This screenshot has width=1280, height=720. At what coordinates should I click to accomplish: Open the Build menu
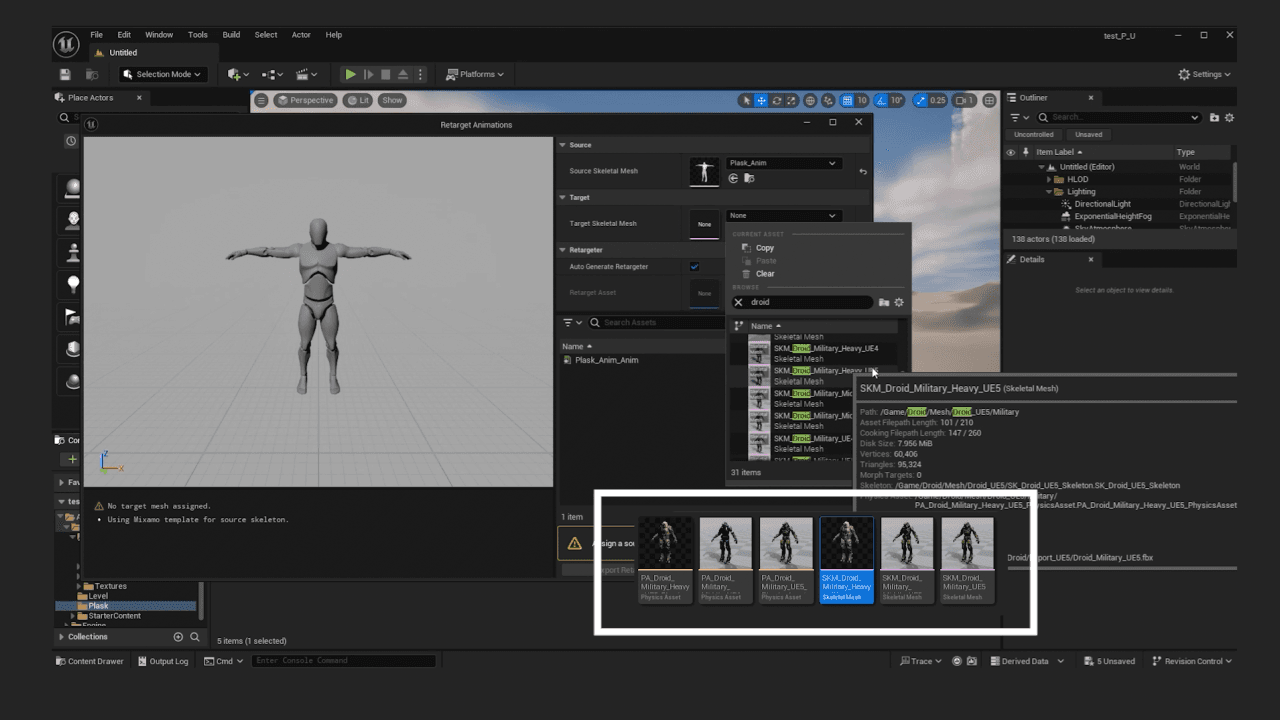tap(231, 34)
